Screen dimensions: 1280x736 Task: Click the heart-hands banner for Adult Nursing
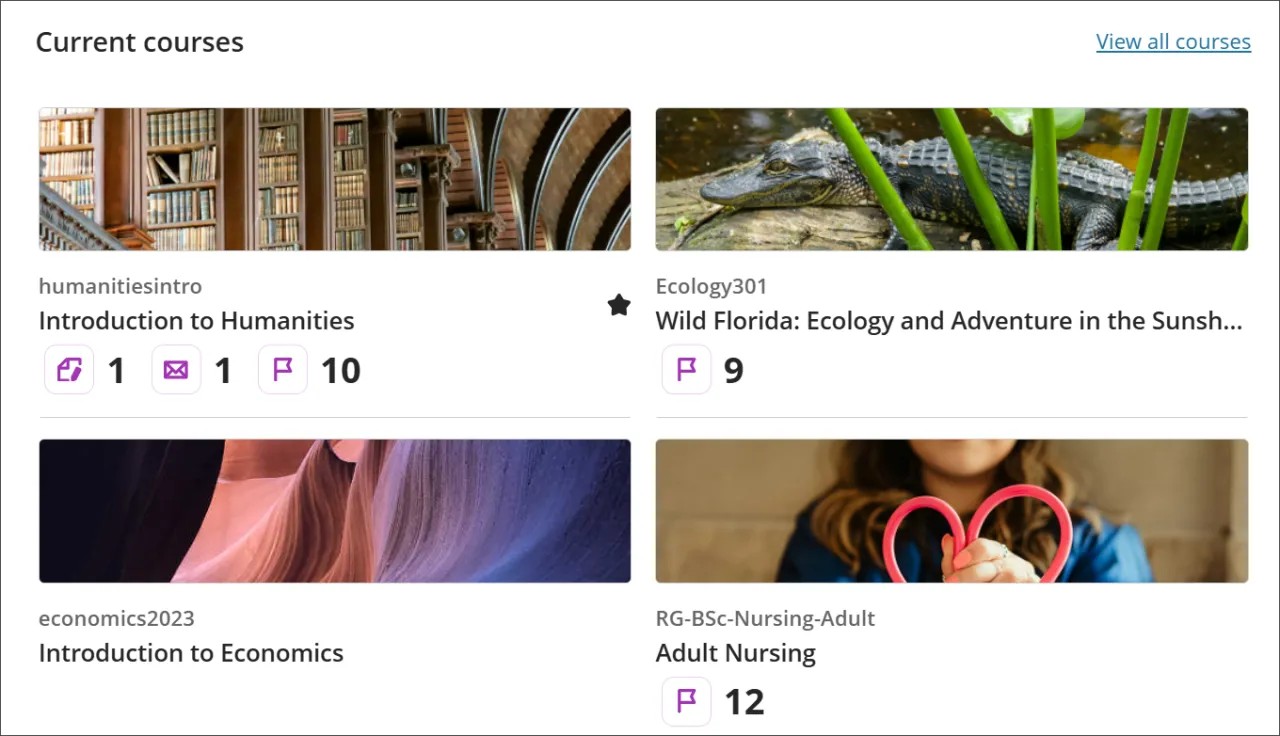click(951, 510)
